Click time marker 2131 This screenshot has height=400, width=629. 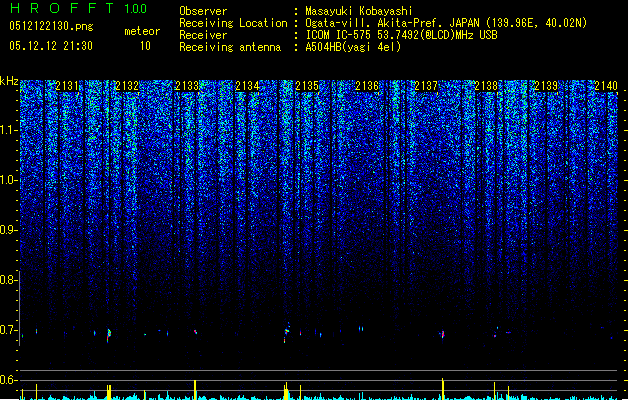click(x=67, y=86)
